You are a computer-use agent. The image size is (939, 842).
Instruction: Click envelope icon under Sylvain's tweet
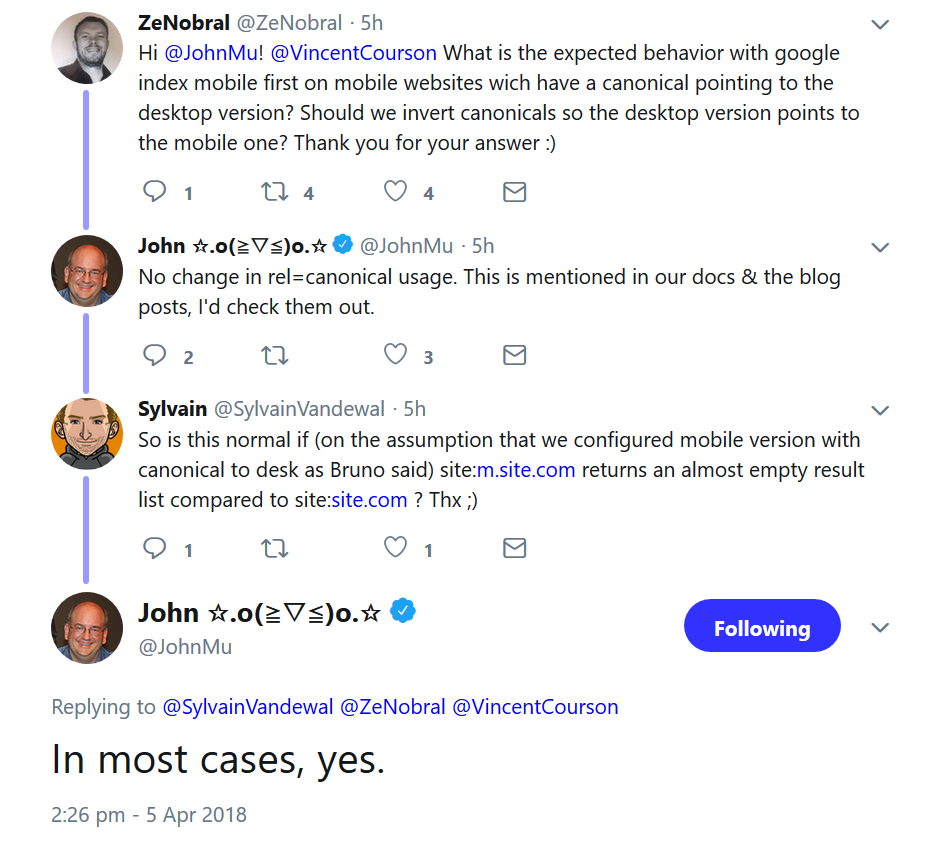click(x=514, y=548)
